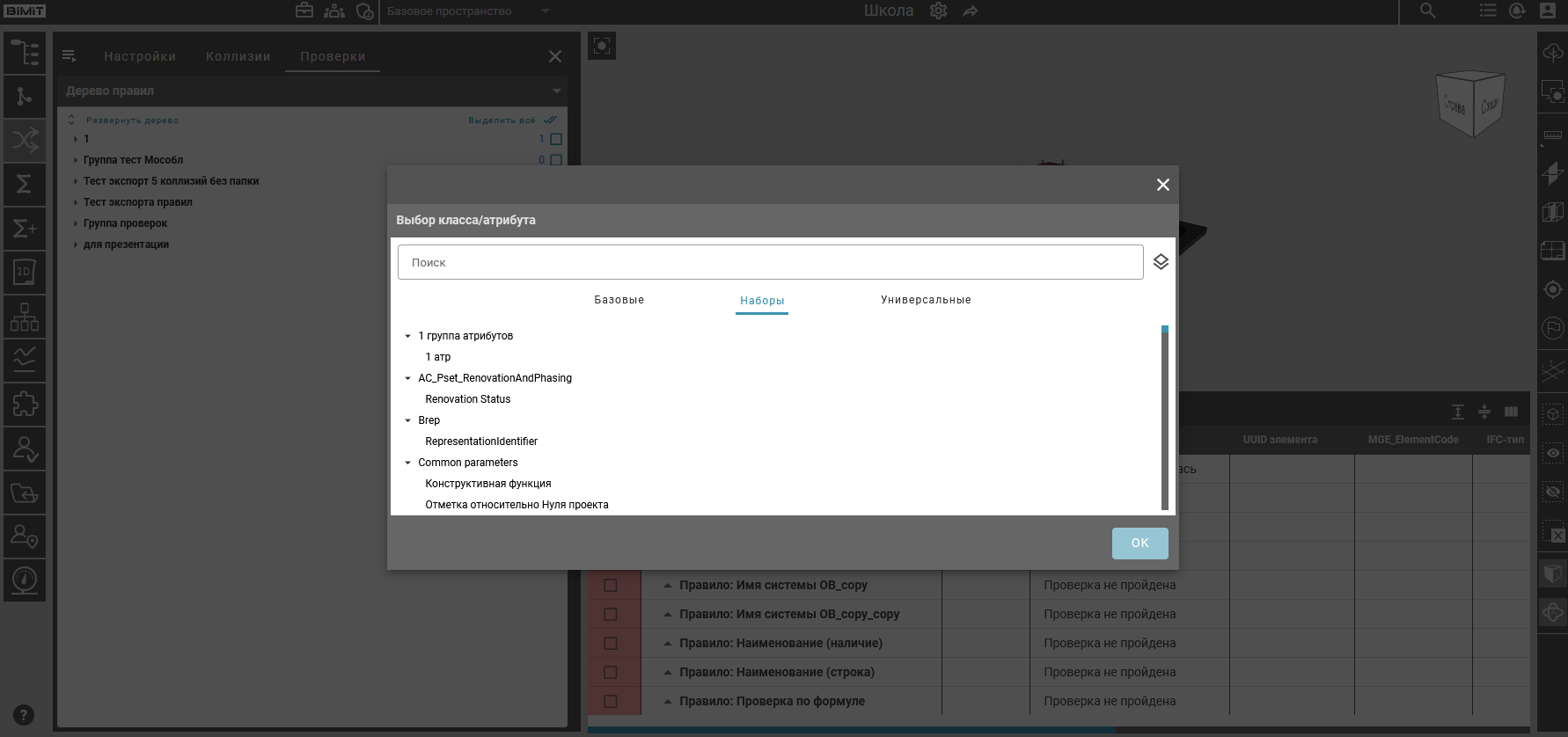Image resolution: width=1568 pixels, height=737 pixels.
Task: Select the Renovation Status attribute
Action: (467, 399)
